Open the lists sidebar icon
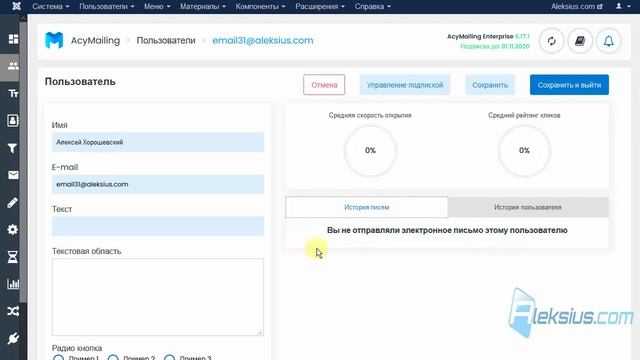 [x=13, y=121]
